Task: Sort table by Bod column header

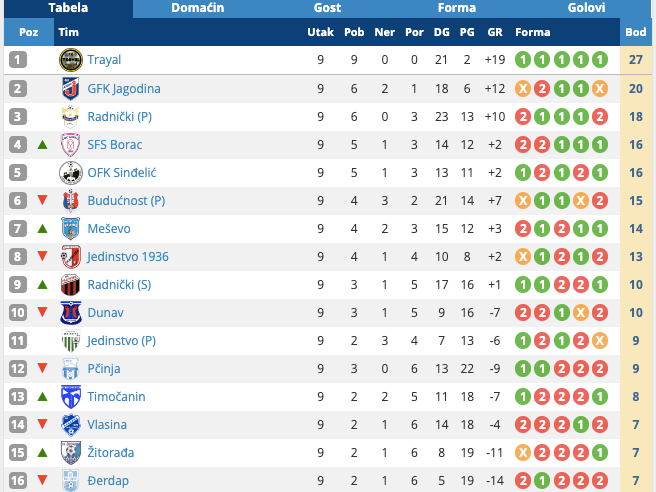Action: 636,32
